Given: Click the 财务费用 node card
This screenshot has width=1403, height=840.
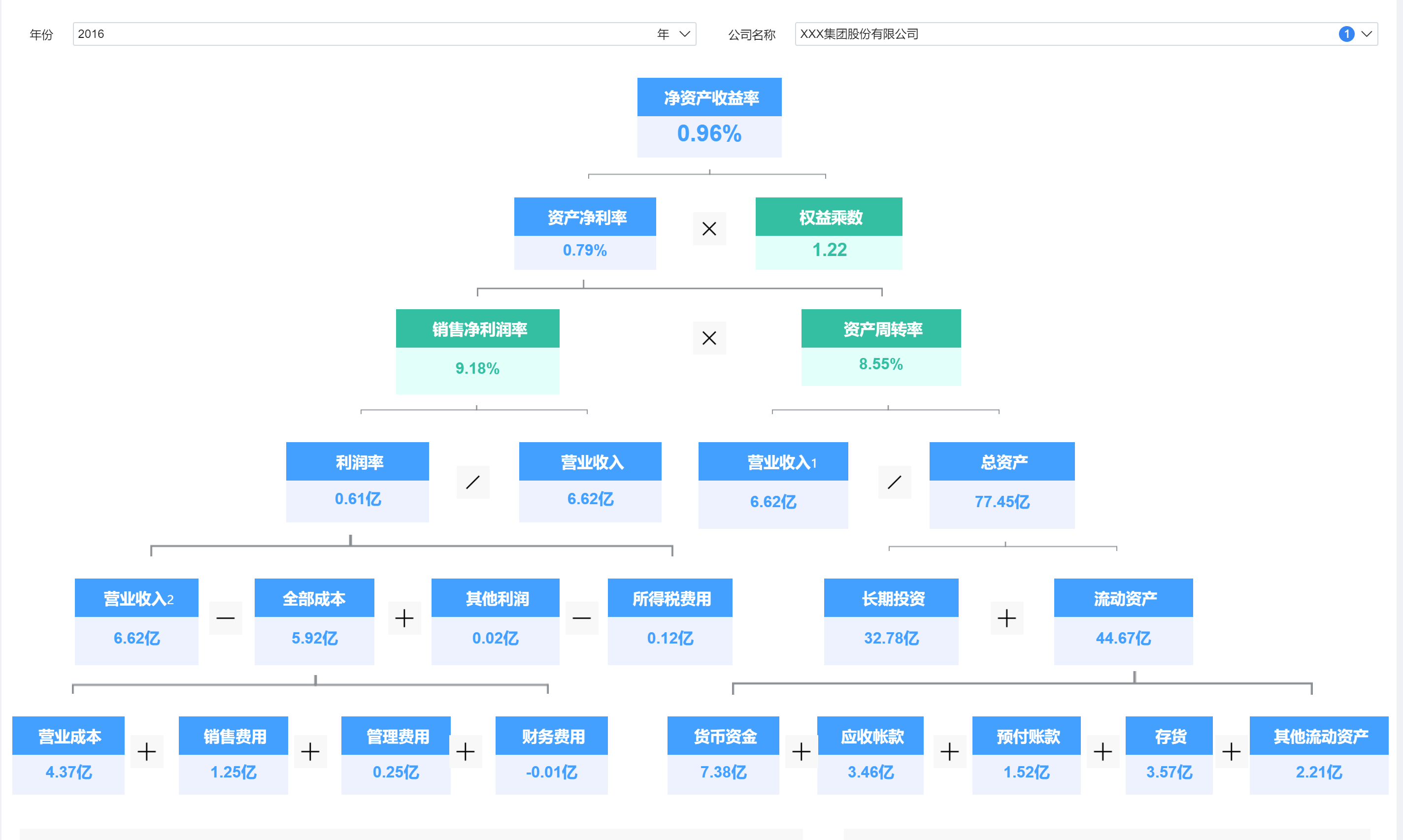Looking at the screenshot, I should (x=551, y=755).
